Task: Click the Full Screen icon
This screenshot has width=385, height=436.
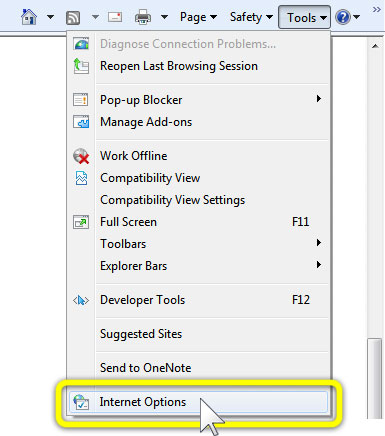Action: tap(81, 222)
